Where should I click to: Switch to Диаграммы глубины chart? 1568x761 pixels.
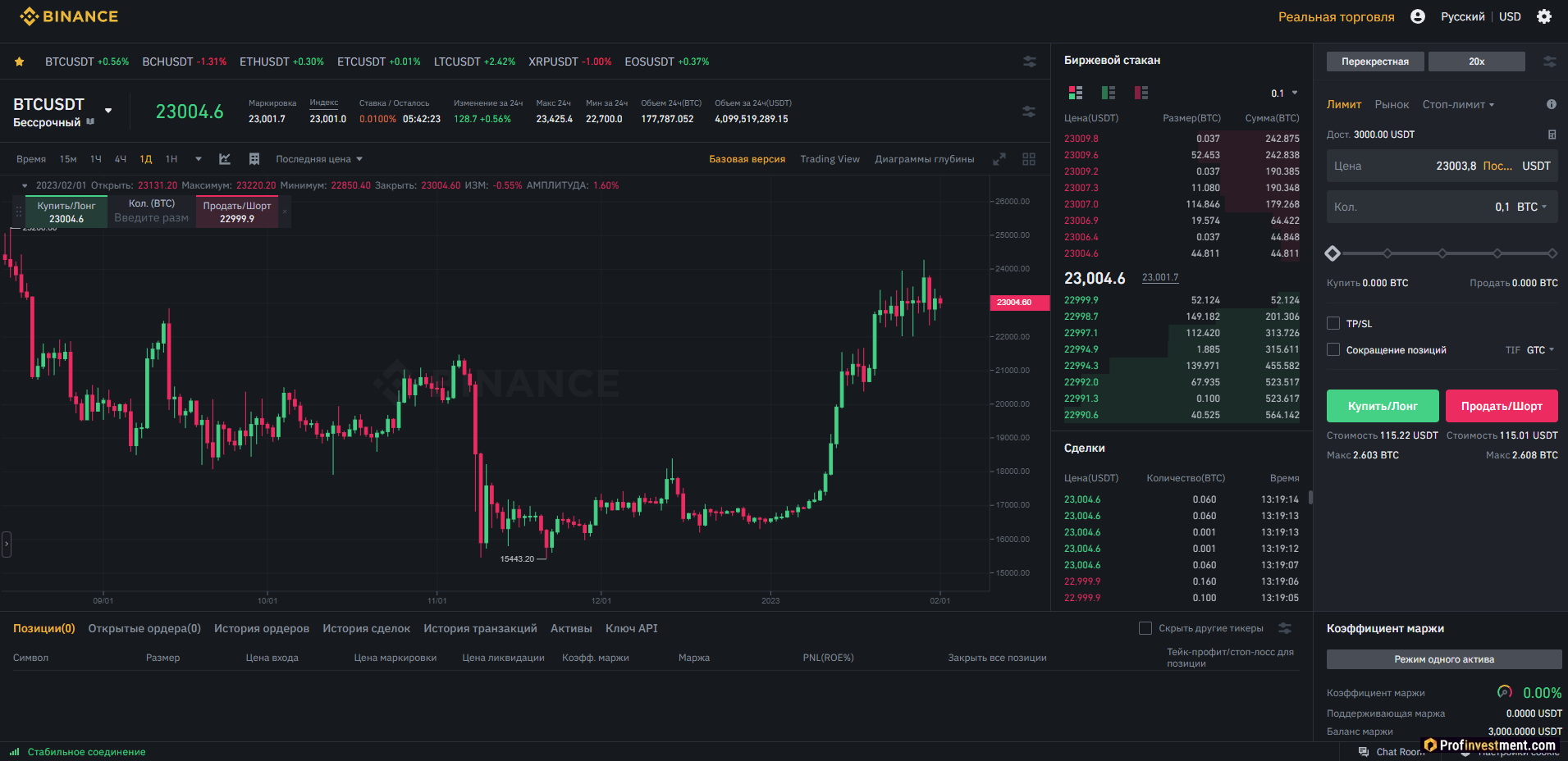click(x=925, y=159)
